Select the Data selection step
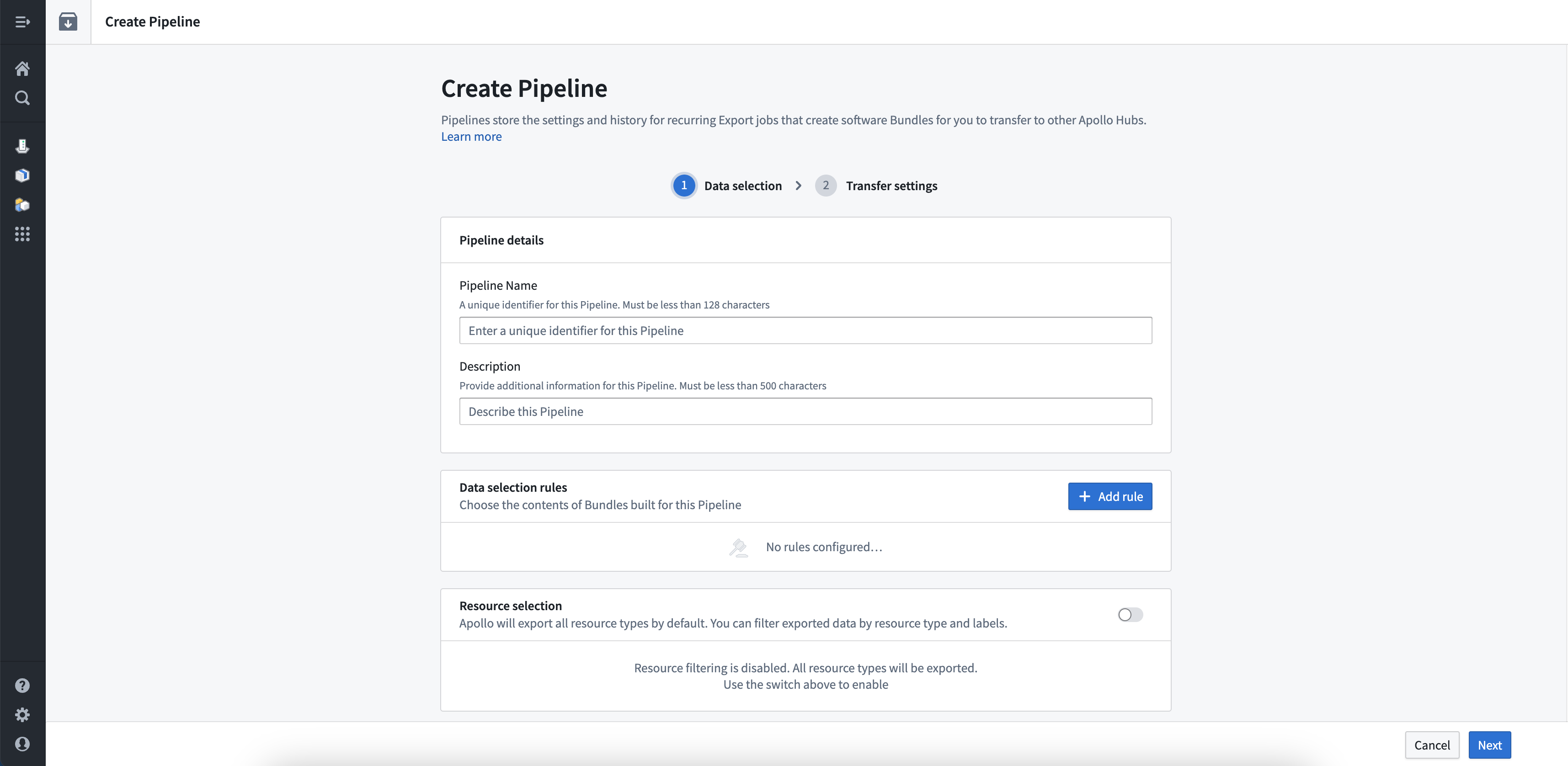 tap(742, 186)
